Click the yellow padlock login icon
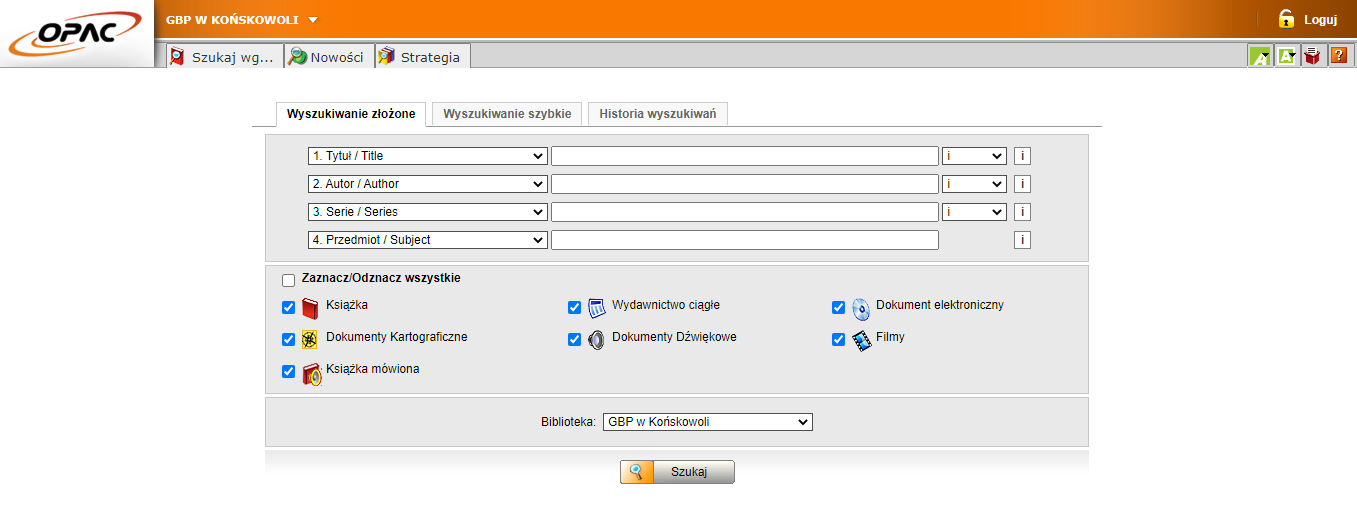The height and width of the screenshot is (524, 1357). pos(1286,19)
